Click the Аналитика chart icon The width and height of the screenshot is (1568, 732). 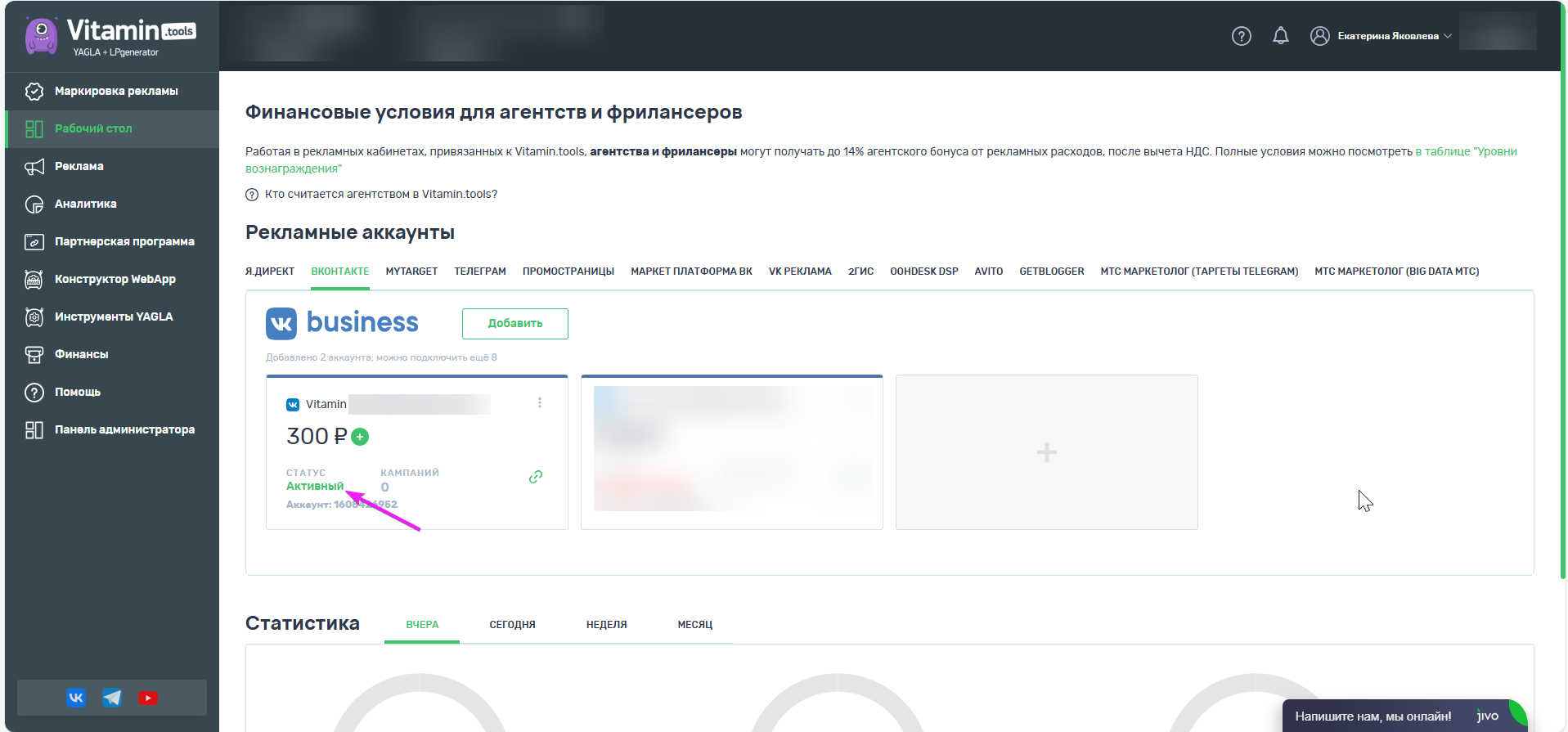coord(34,204)
